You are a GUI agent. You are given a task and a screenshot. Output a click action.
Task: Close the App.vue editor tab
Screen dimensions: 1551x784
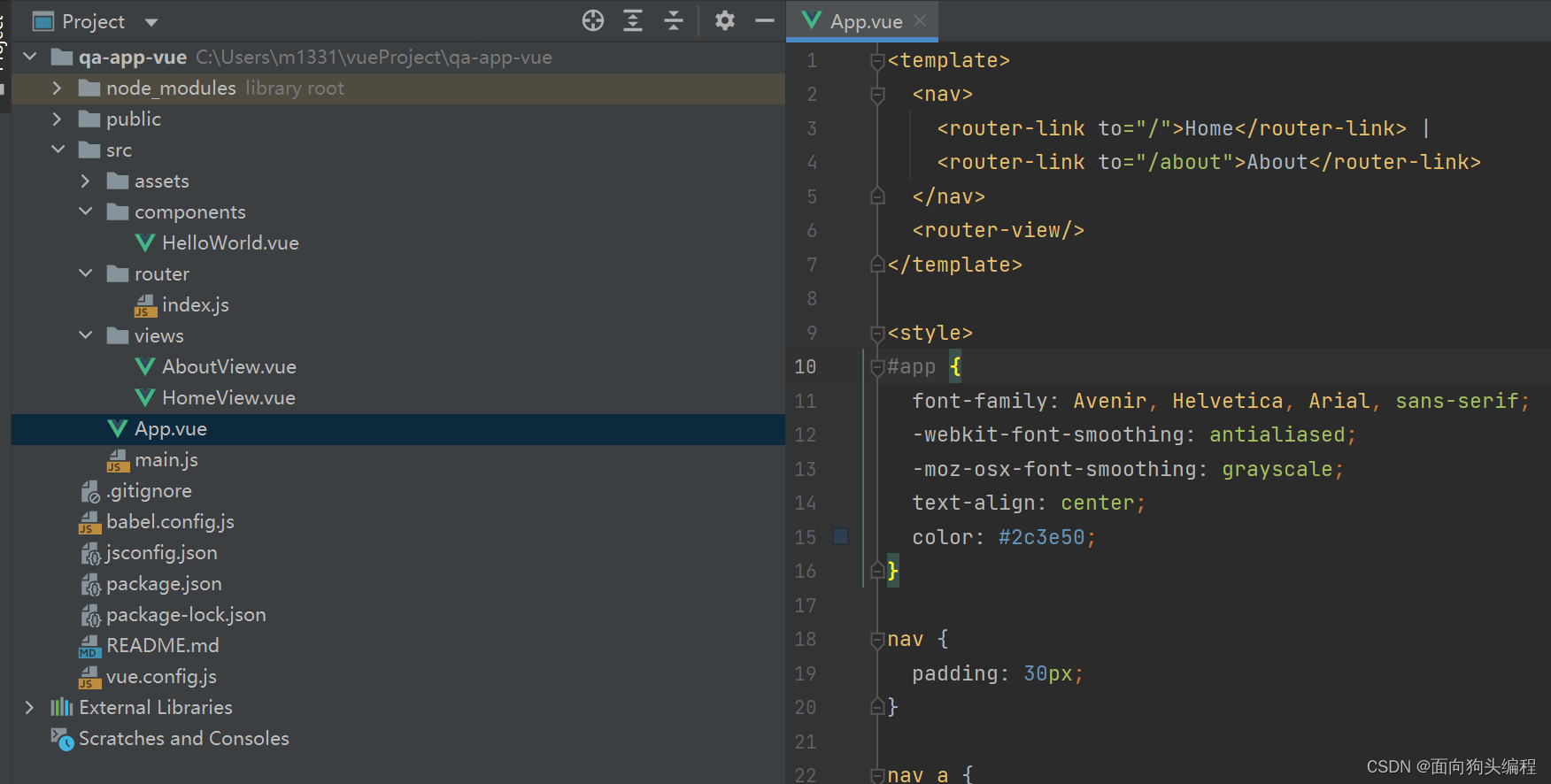921,21
